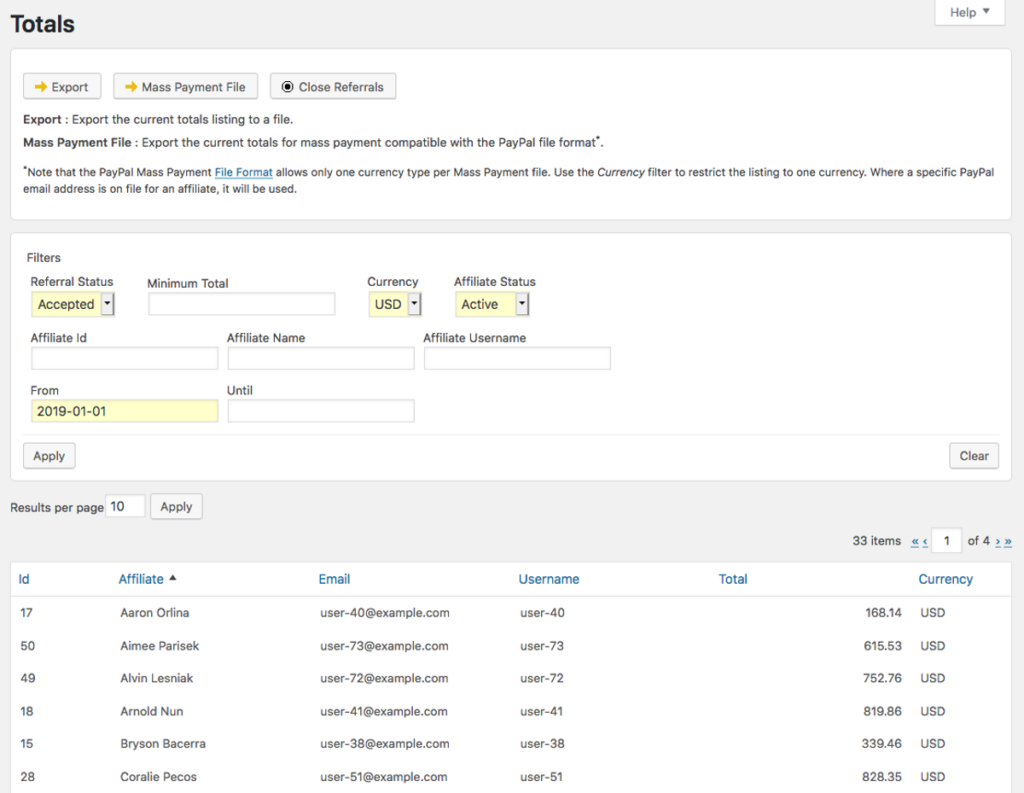Sort table by Total column
The width and height of the screenshot is (1024, 793).
point(733,579)
